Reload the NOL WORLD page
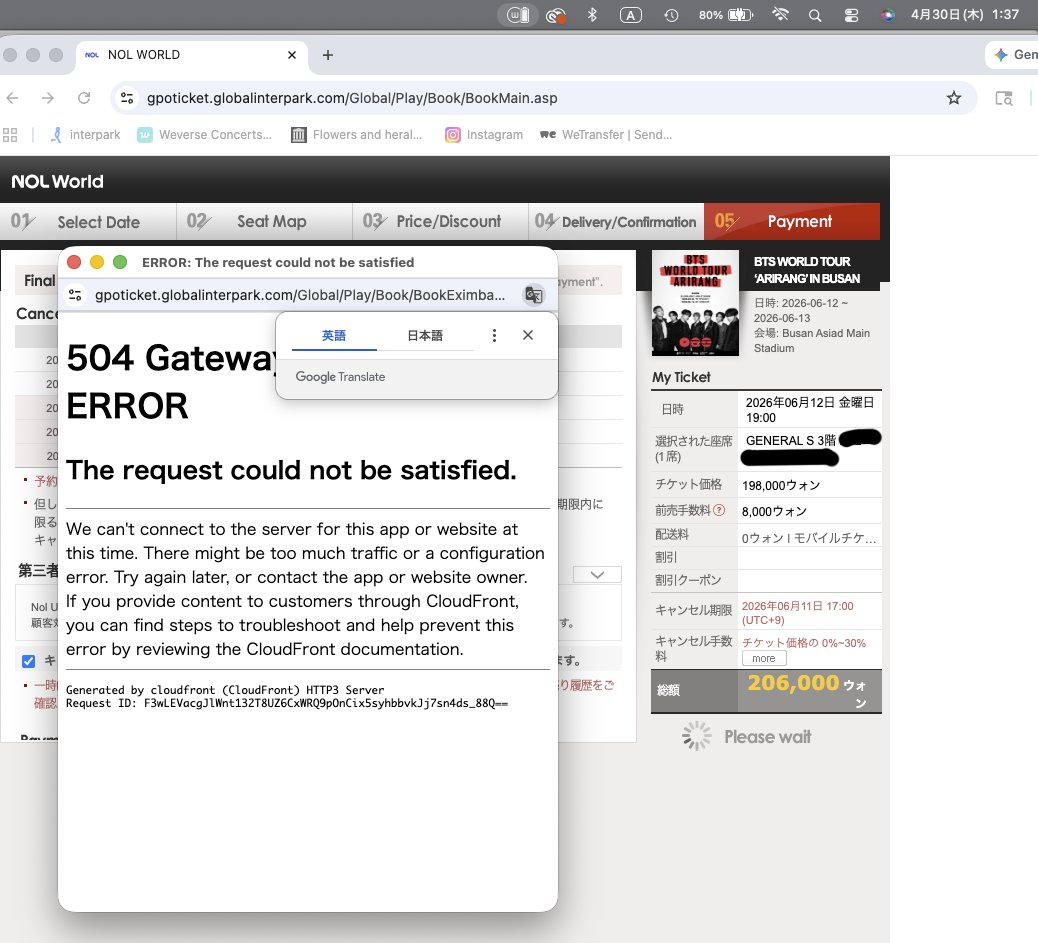Screen dimensions: 1038x943 pos(84,98)
